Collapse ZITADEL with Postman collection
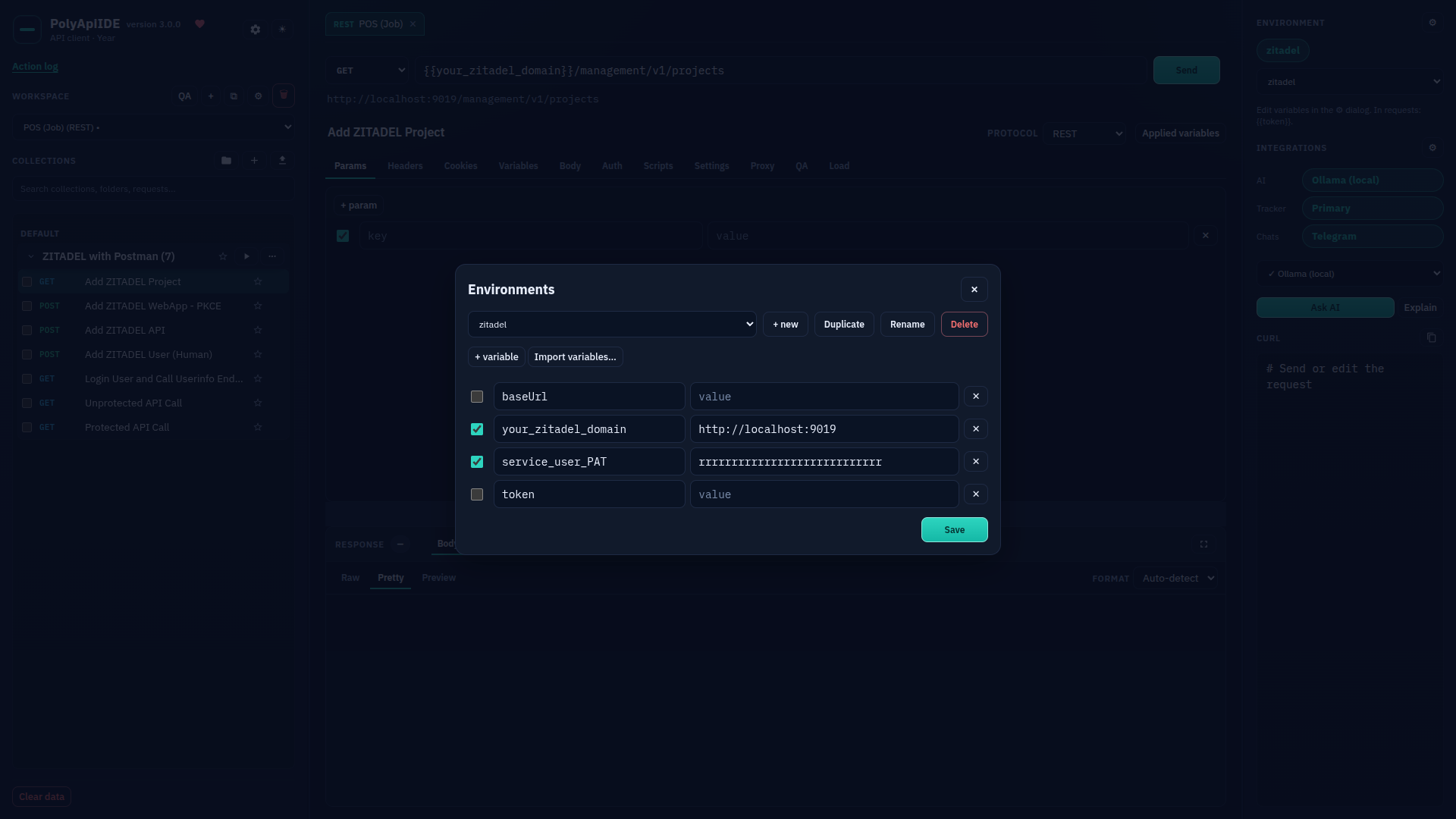 [x=31, y=256]
